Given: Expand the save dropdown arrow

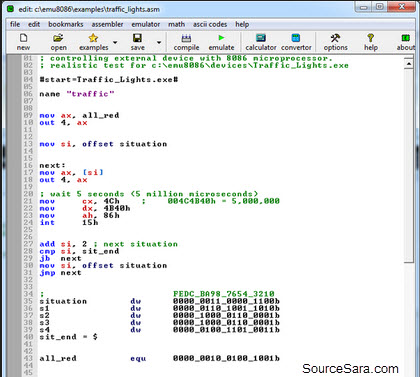Looking at the screenshot, I should tap(159, 42).
